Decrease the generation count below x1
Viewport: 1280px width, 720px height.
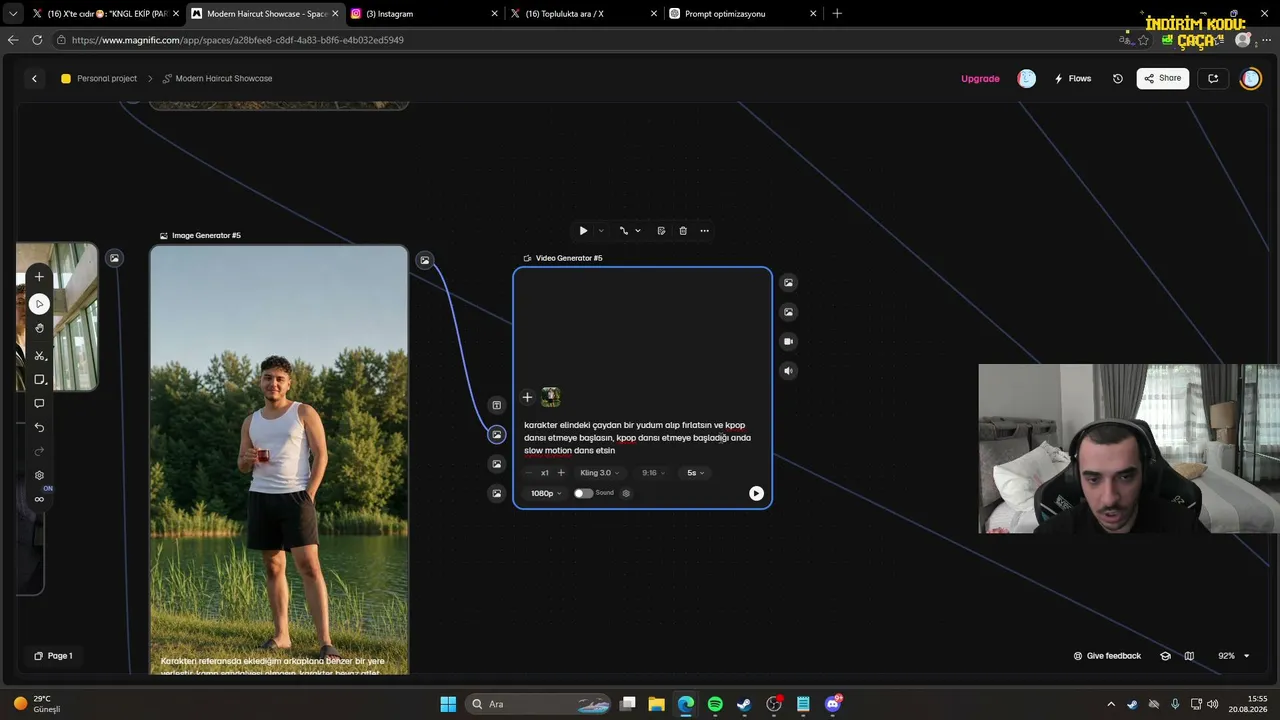(x=529, y=473)
